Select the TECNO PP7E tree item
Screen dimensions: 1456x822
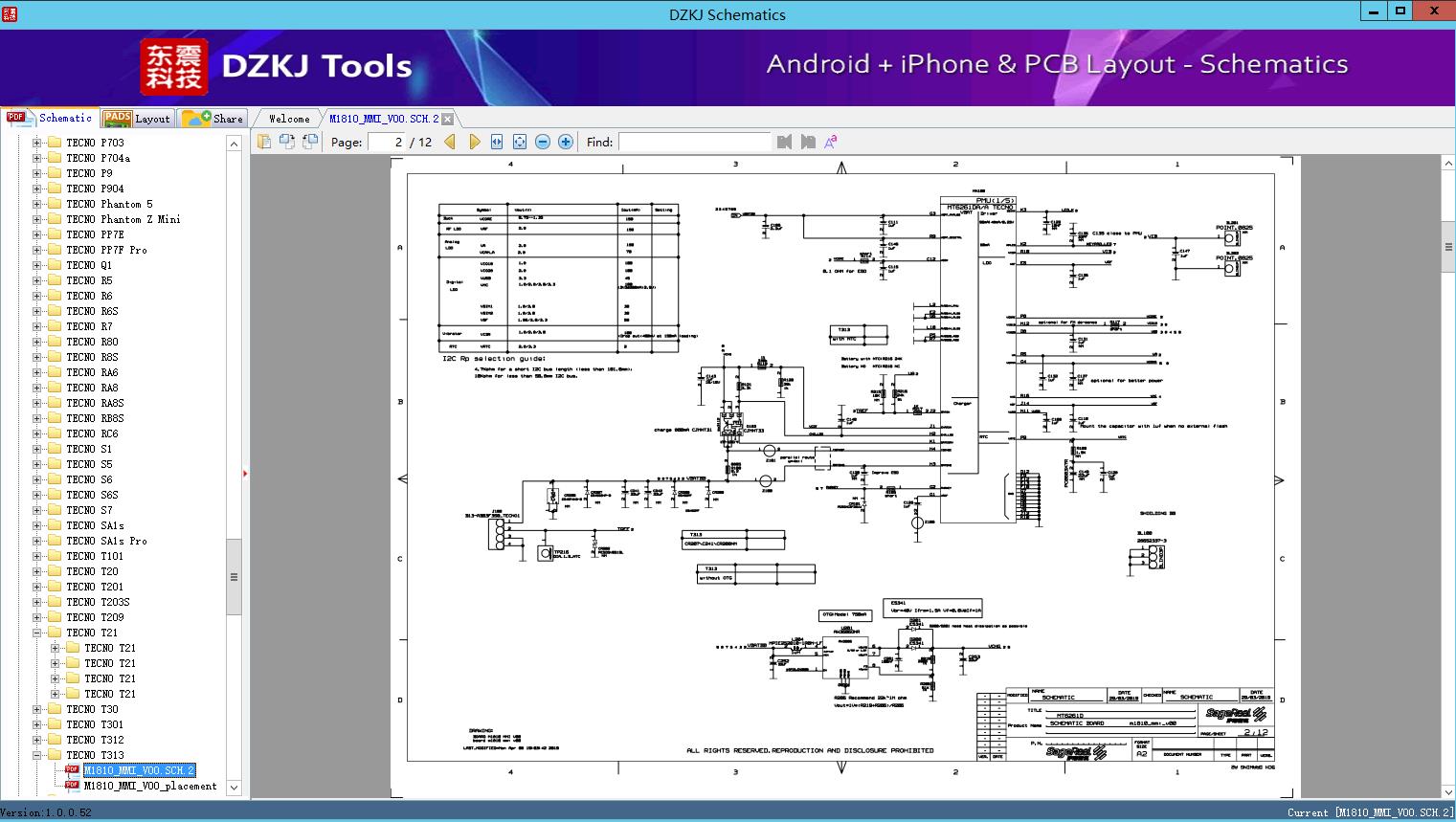(x=95, y=234)
